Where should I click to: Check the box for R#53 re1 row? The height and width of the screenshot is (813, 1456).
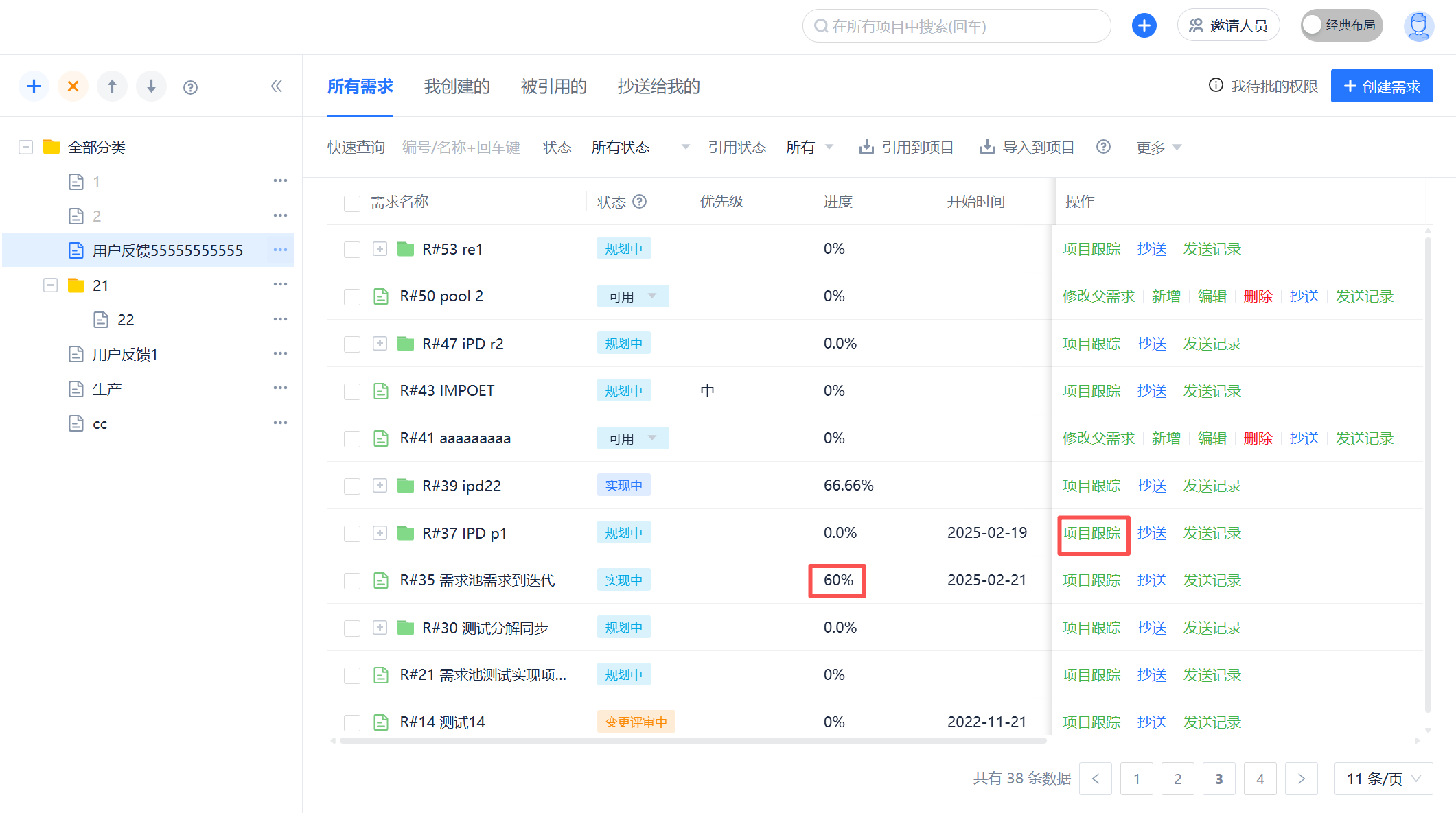click(x=352, y=250)
